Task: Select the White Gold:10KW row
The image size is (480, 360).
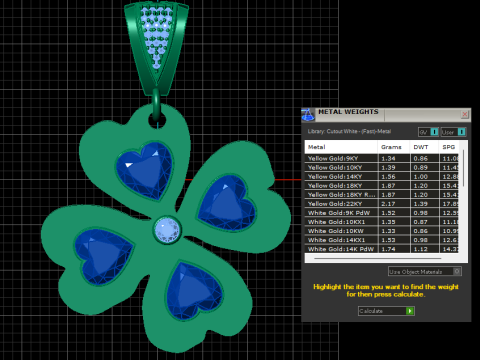Action: coord(382,231)
